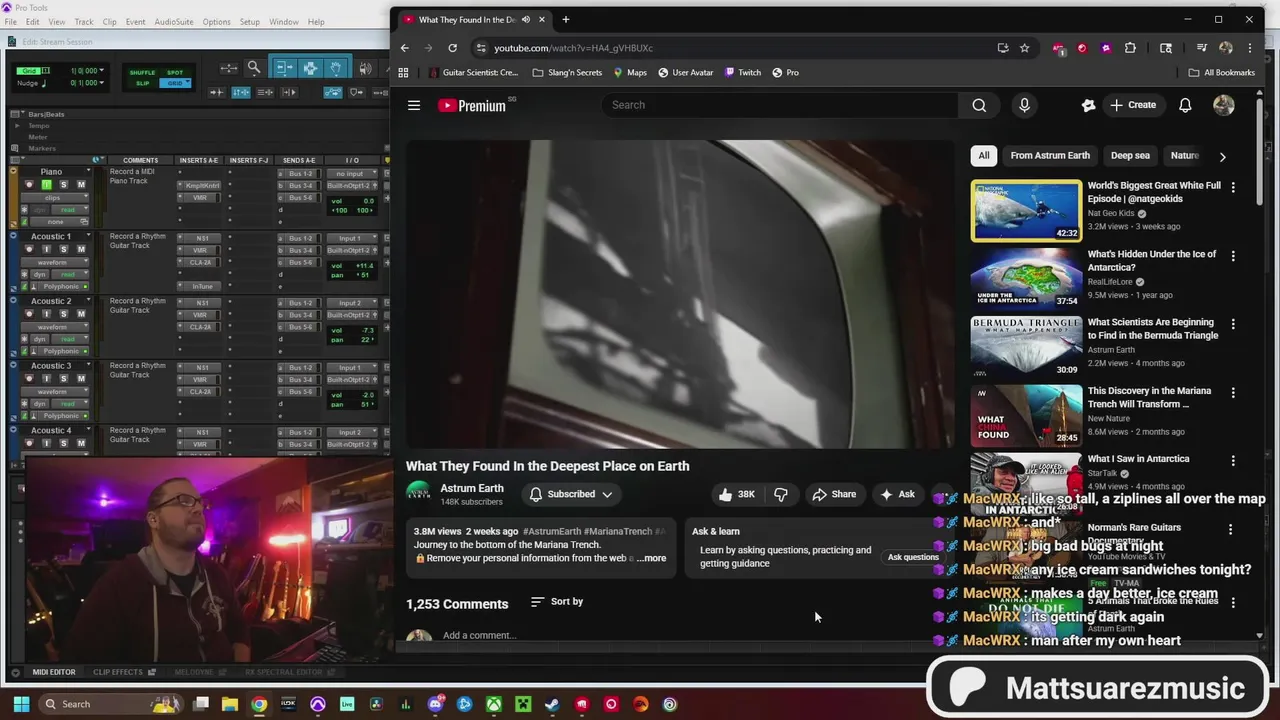Open the Chrome apps grid in bookmarks bar
Image resolution: width=1280 pixels, height=720 pixels.
tap(403, 72)
